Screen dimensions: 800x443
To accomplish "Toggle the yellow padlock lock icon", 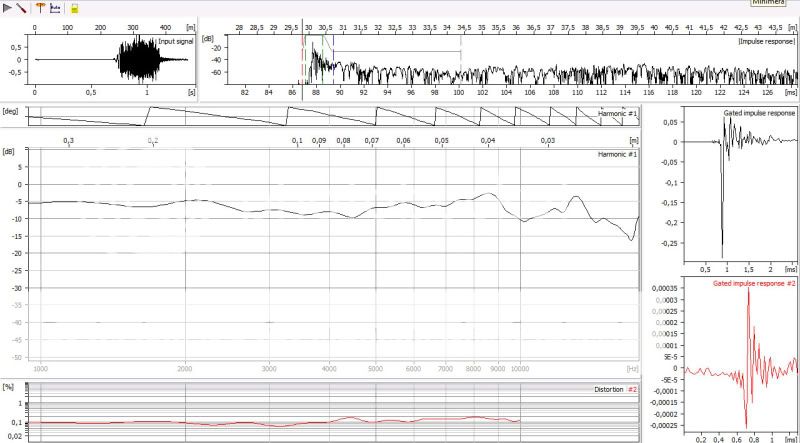I will pos(73,7).
